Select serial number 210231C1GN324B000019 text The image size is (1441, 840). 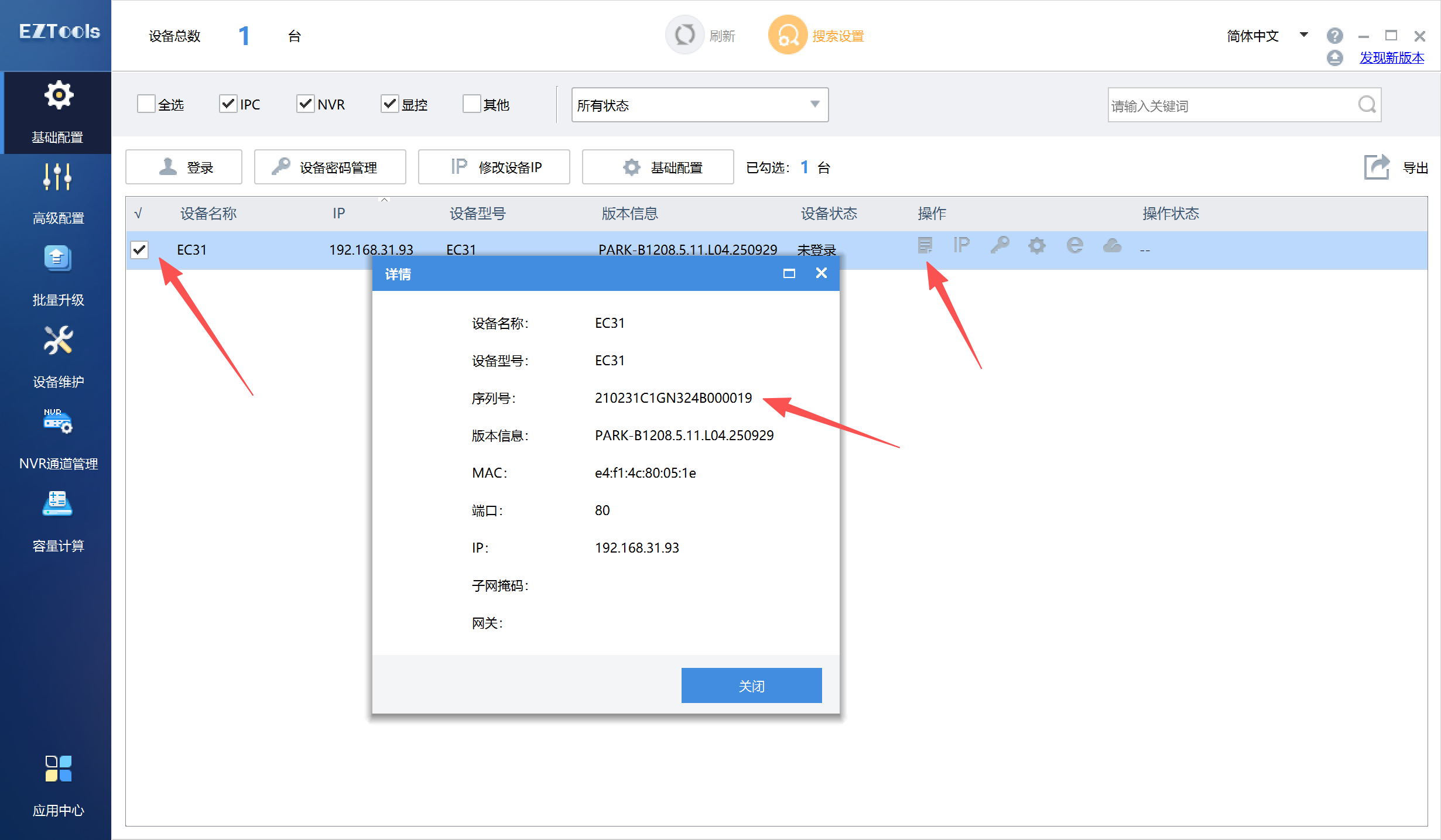673,398
